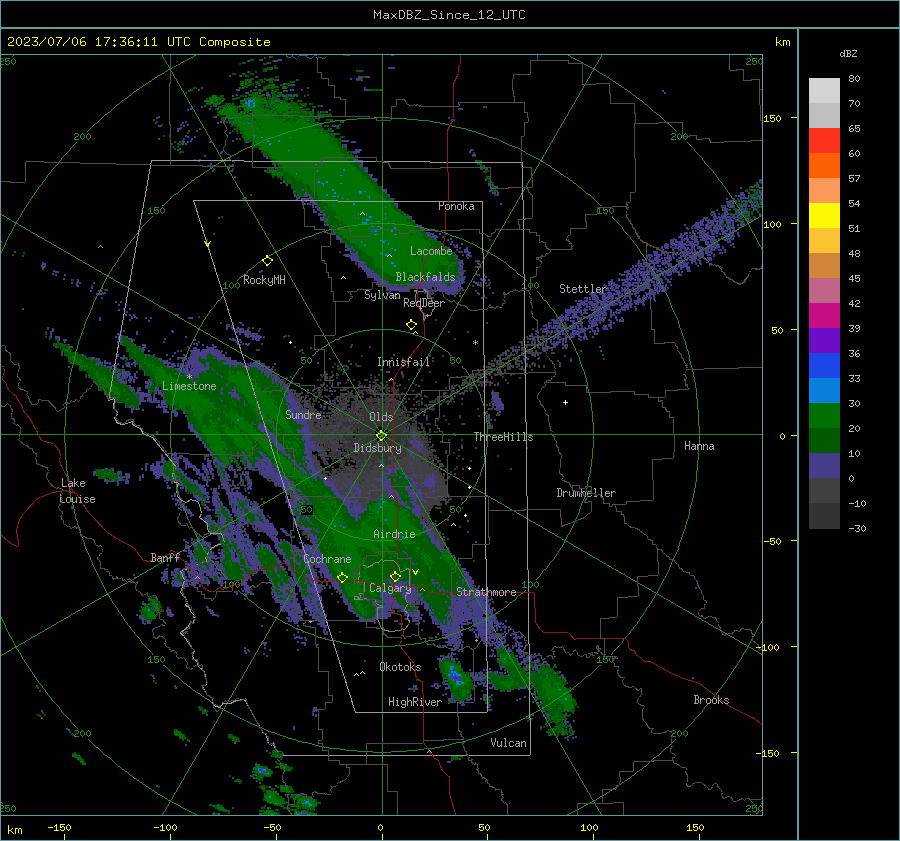Click the dBZ legend heading
Viewport: 900px width, 841px height.
point(848,53)
